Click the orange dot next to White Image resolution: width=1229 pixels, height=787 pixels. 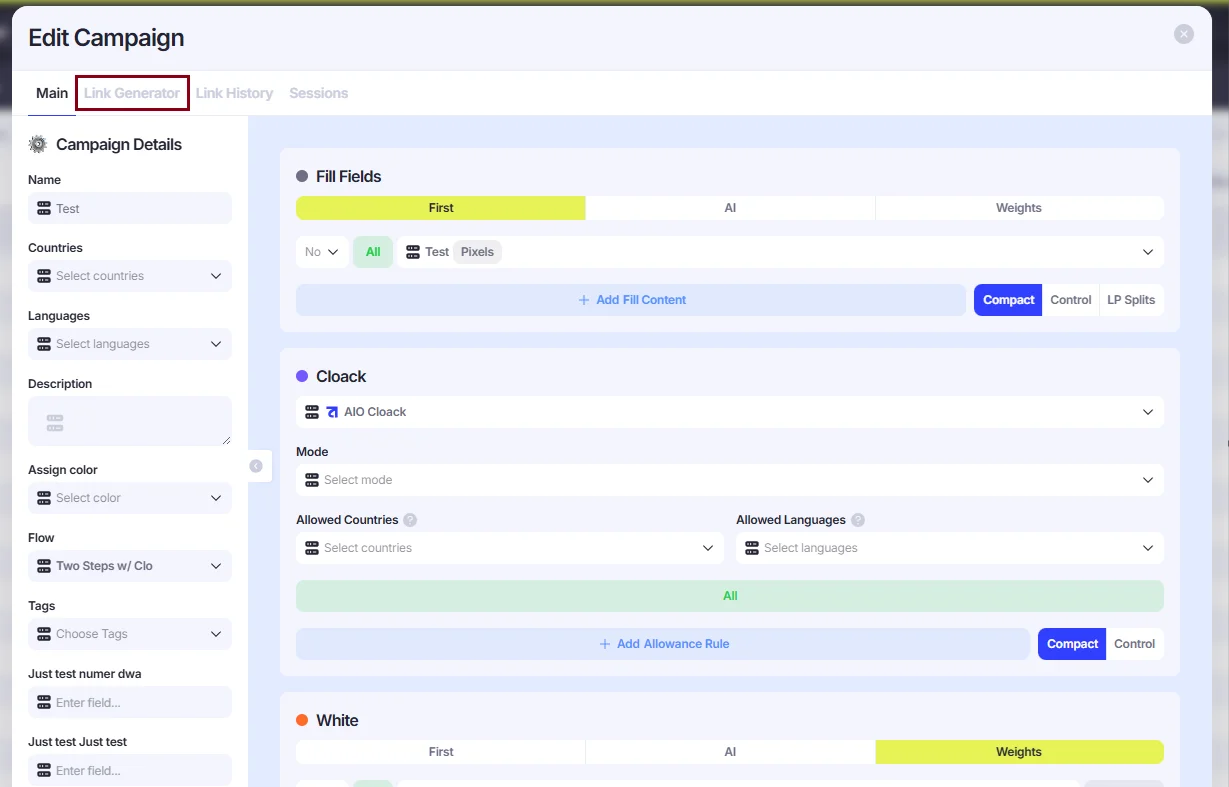[x=302, y=720]
